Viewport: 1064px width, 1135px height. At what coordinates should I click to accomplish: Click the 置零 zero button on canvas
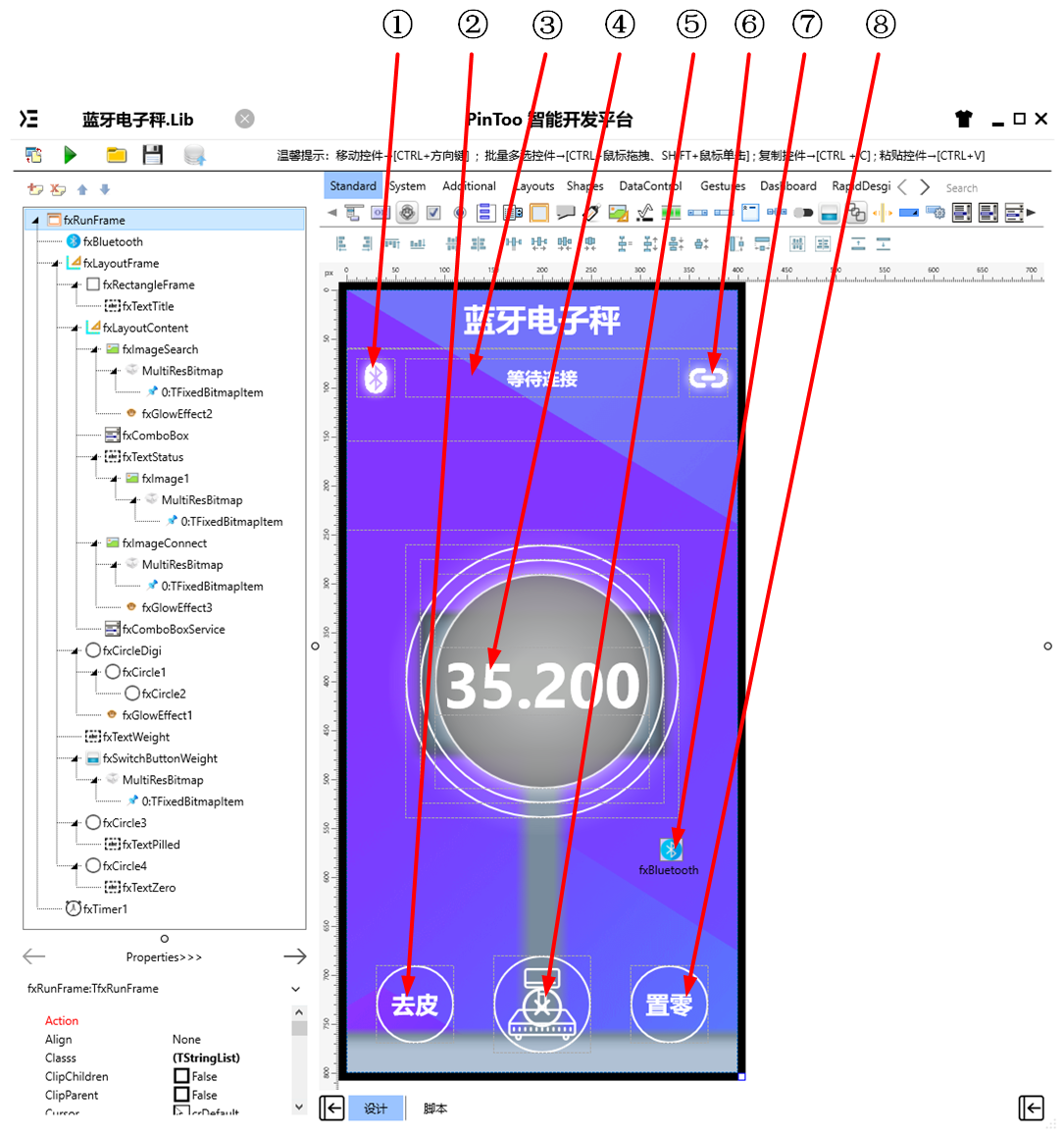tap(669, 1005)
